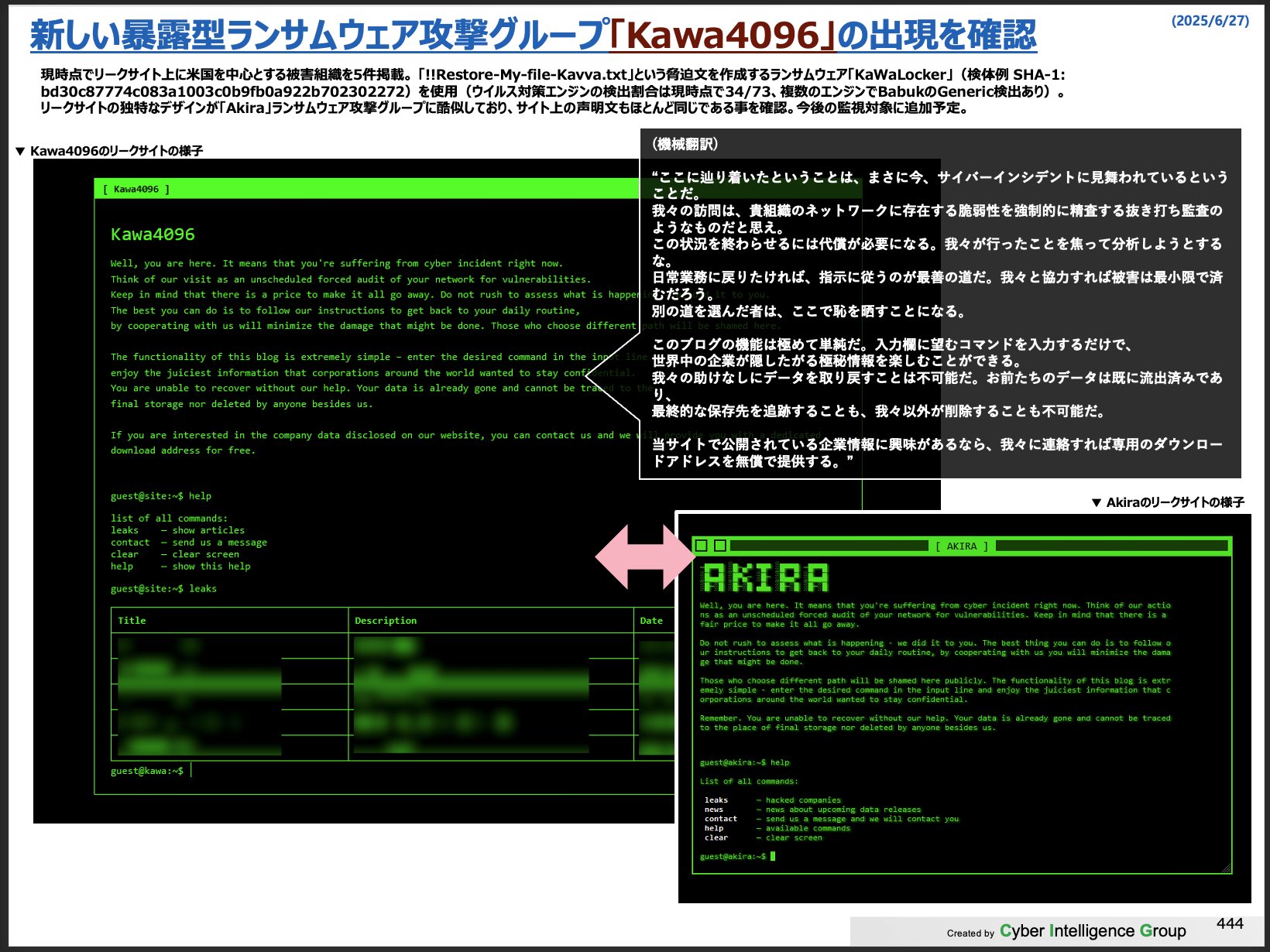
Task: Click the "Title" column header in the leaks table
Action: [132, 621]
